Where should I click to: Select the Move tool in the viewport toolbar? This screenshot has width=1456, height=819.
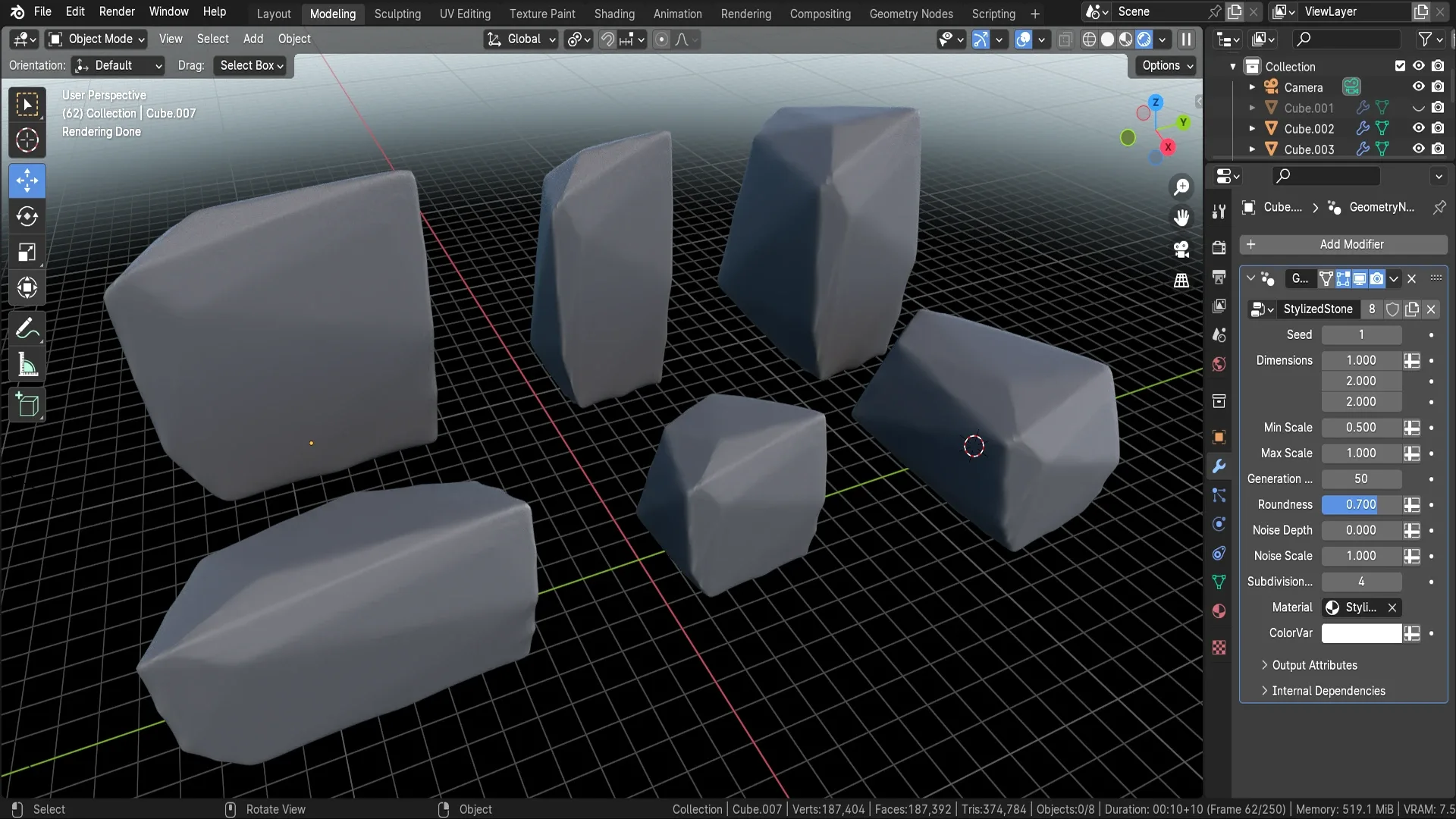27,180
